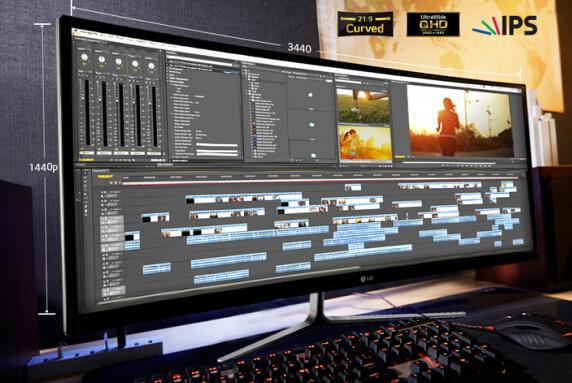Open the Premiere Pro application menu

pos(90,32)
